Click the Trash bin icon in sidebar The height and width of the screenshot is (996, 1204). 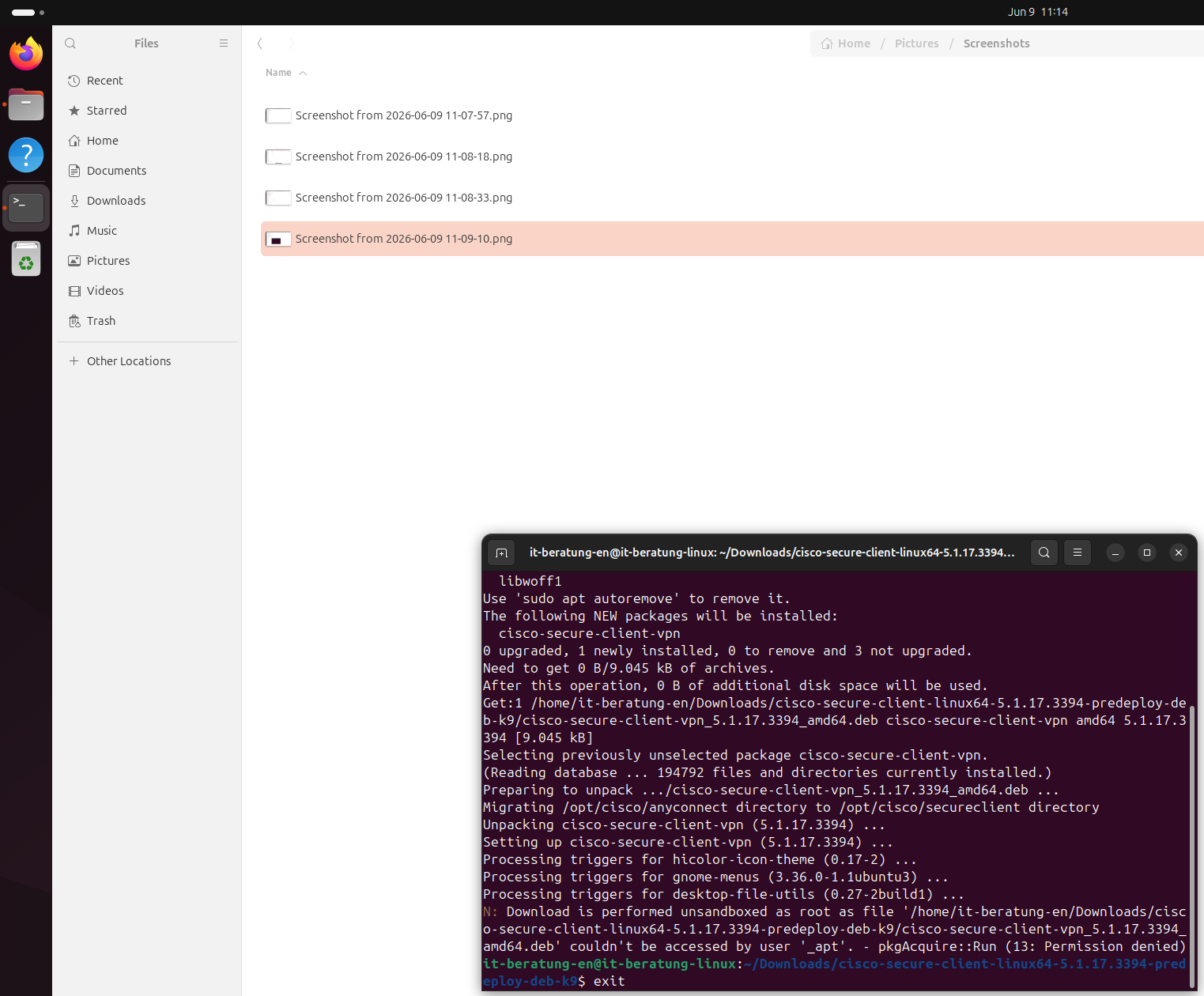74,321
